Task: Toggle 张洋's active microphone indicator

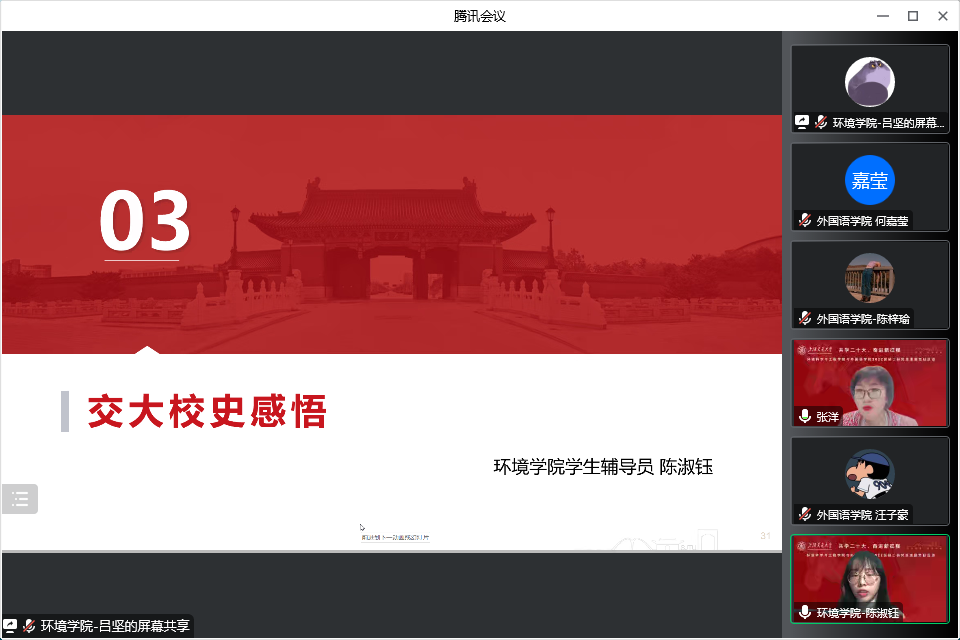Action: pos(804,416)
